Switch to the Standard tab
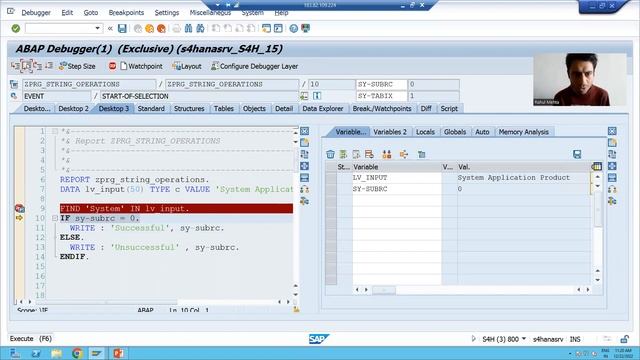The height and width of the screenshot is (360, 640). (151, 109)
